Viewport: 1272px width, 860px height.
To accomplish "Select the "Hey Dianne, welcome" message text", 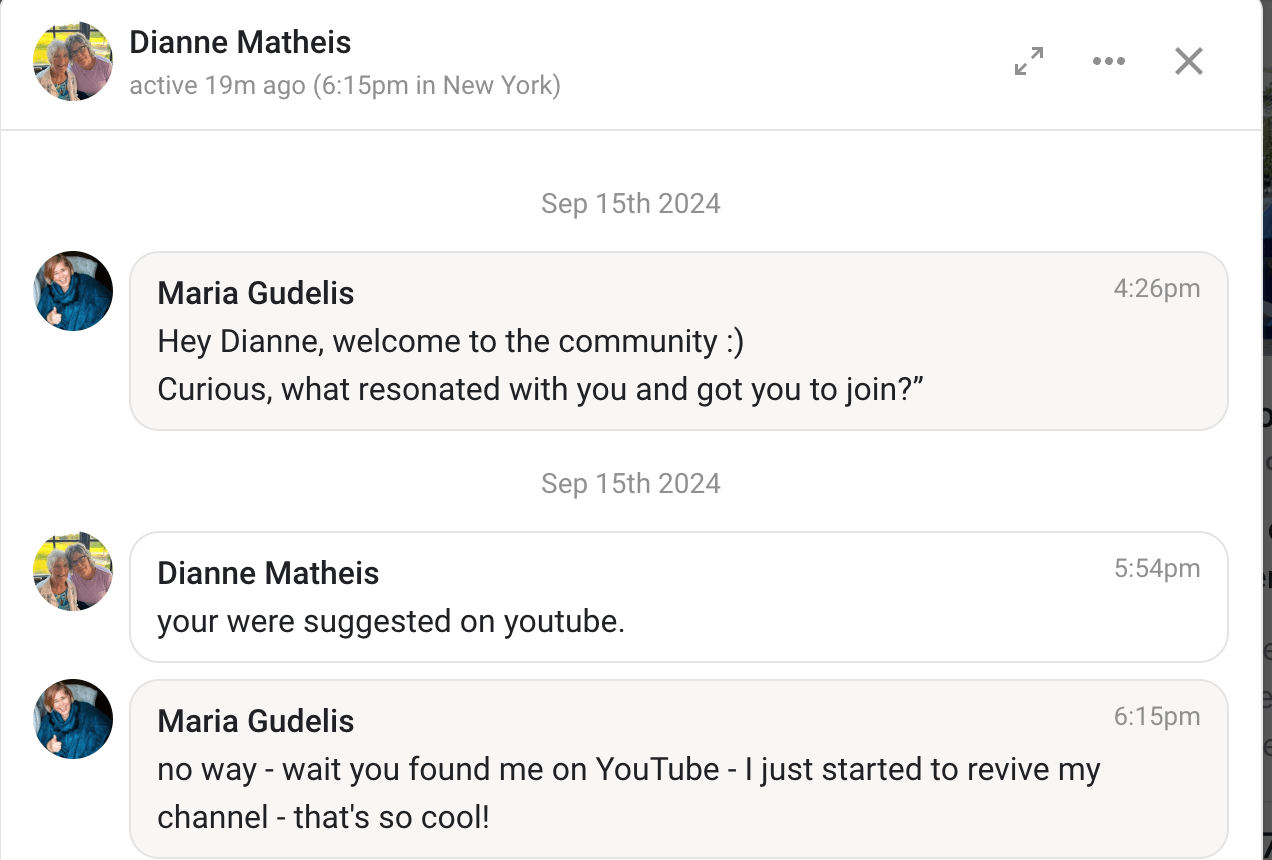I will pyautogui.click(x=450, y=342).
